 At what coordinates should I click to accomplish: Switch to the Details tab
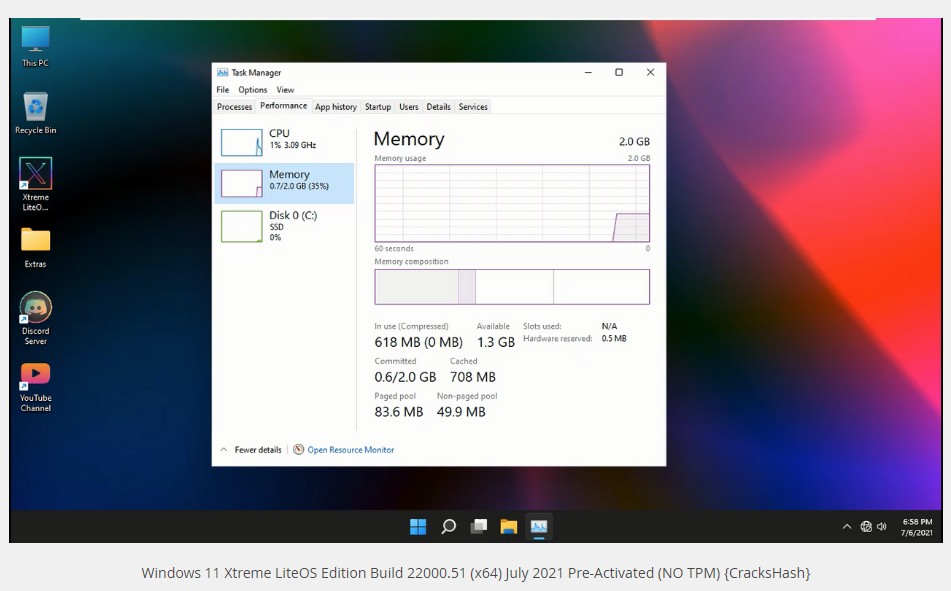pyautogui.click(x=439, y=107)
